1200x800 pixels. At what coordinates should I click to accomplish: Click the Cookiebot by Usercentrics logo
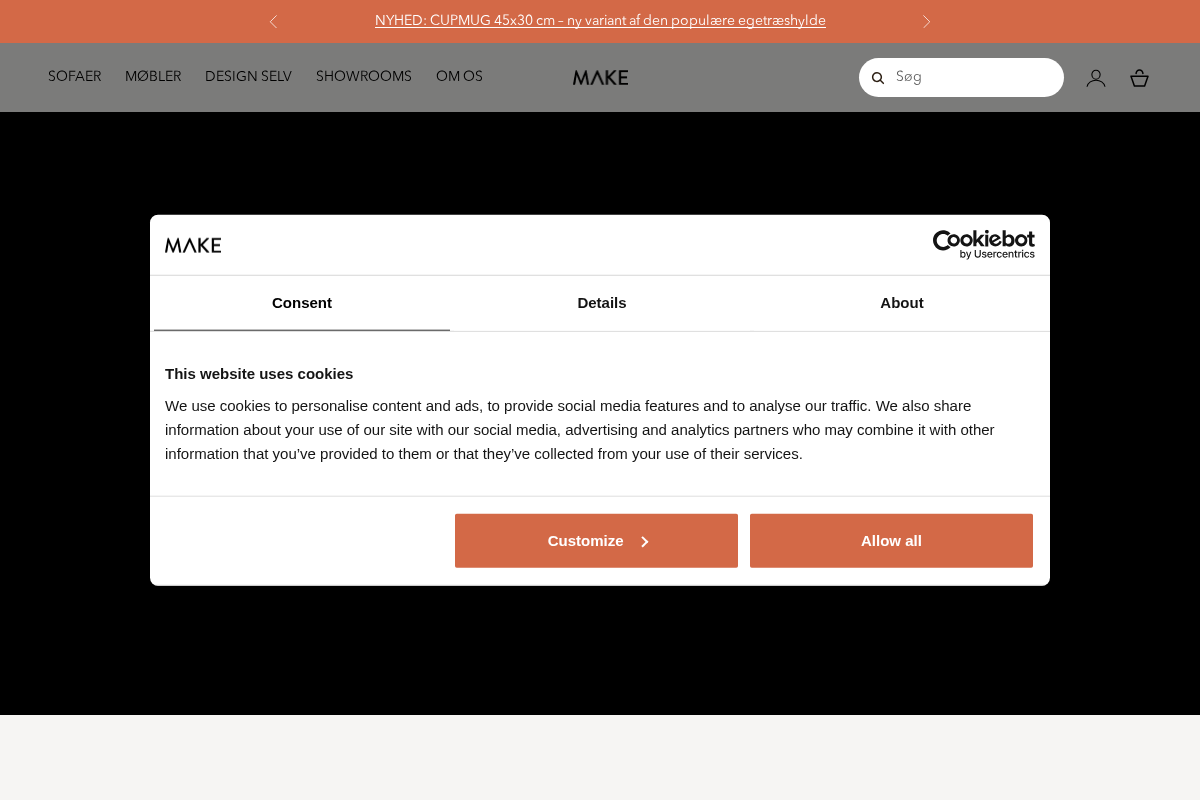point(983,244)
